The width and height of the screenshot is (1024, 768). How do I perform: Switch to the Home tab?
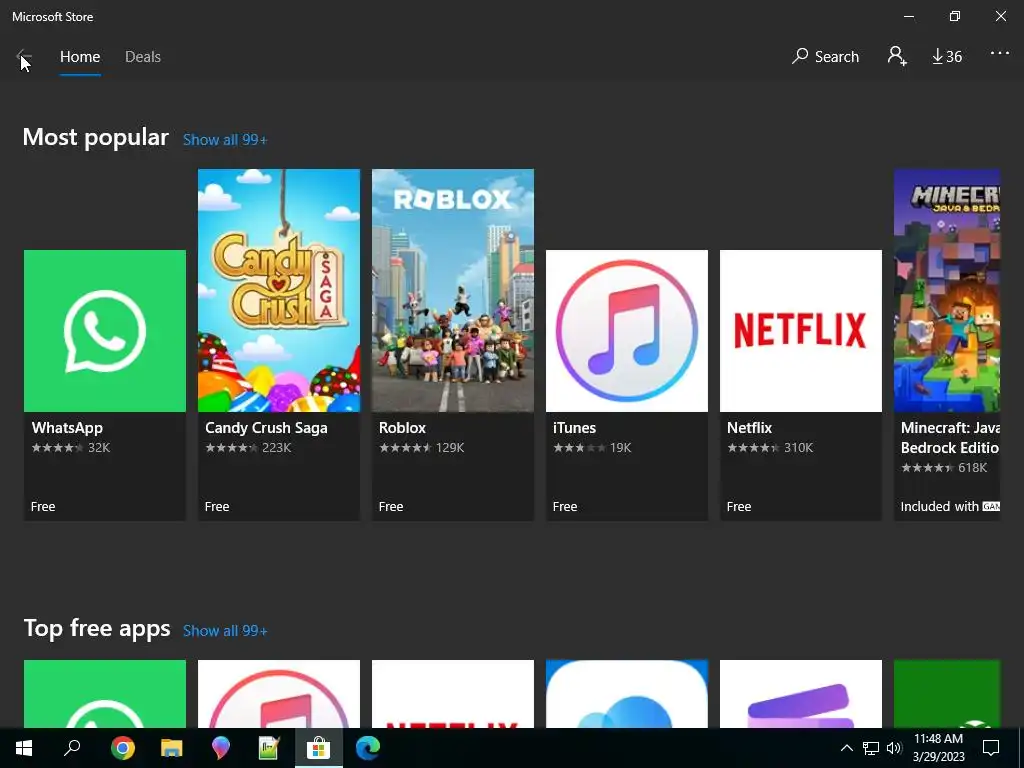pyautogui.click(x=80, y=57)
